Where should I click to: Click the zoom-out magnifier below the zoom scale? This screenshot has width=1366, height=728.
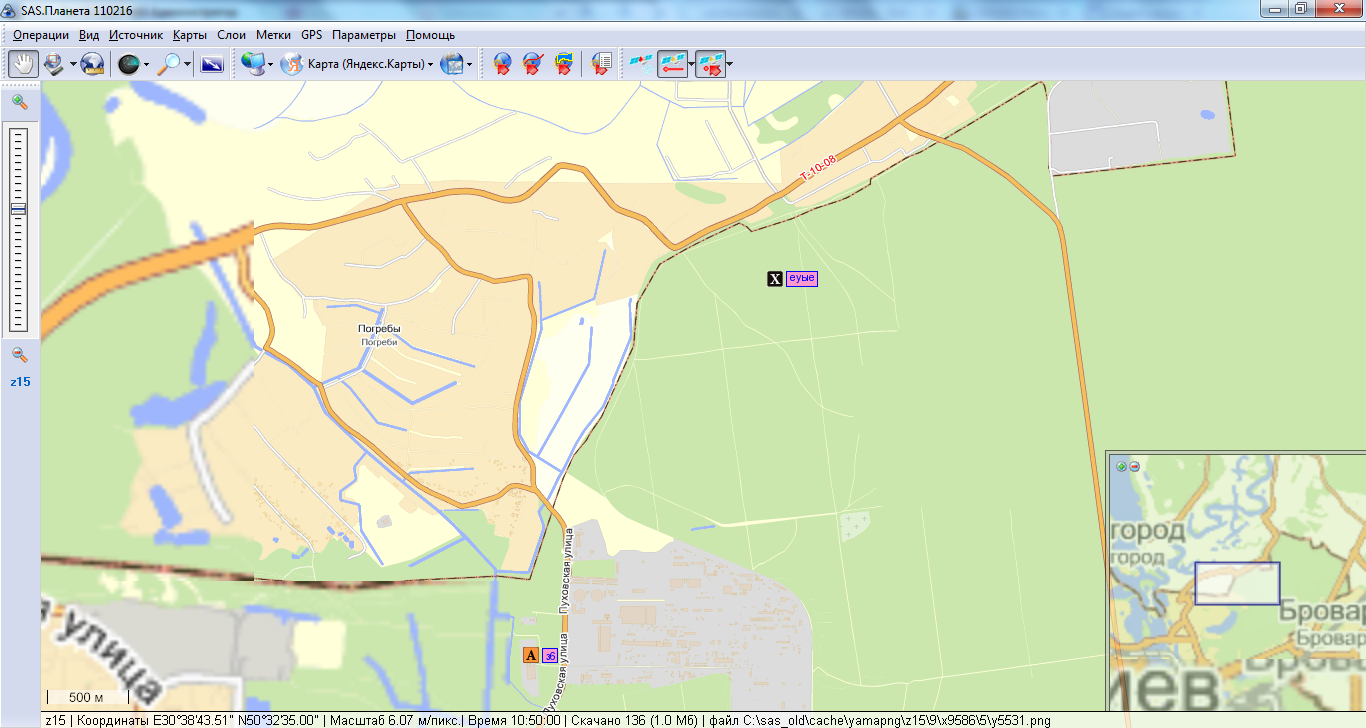(x=20, y=355)
